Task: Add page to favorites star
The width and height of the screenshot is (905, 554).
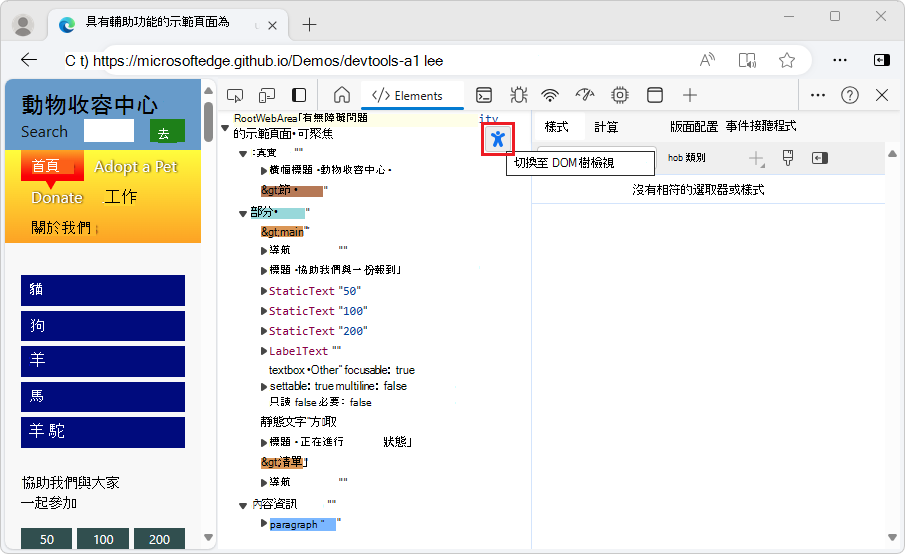Action: [x=787, y=60]
